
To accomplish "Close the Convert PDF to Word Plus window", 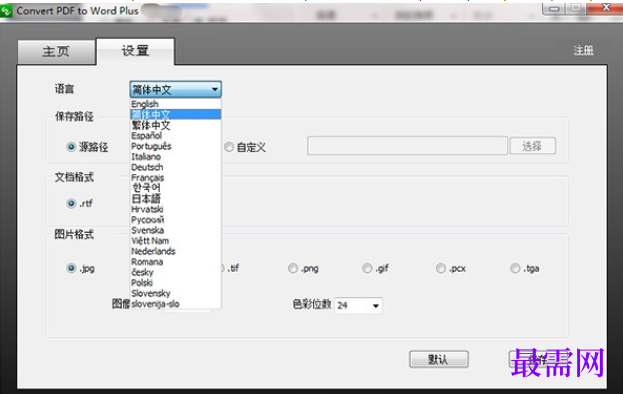I will 606,8.
